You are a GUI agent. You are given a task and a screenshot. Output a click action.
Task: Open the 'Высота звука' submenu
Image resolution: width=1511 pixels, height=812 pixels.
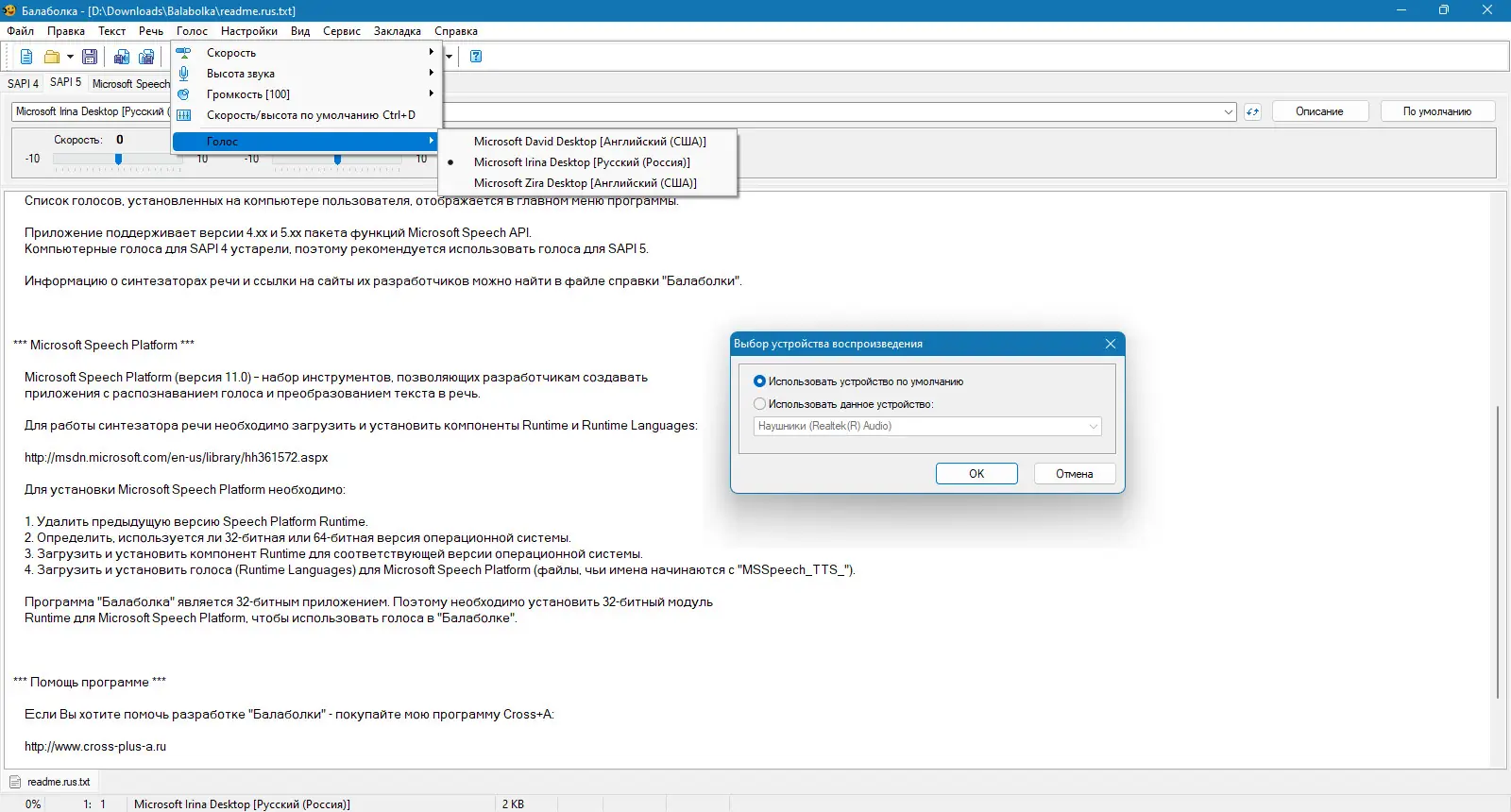(x=307, y=74)
